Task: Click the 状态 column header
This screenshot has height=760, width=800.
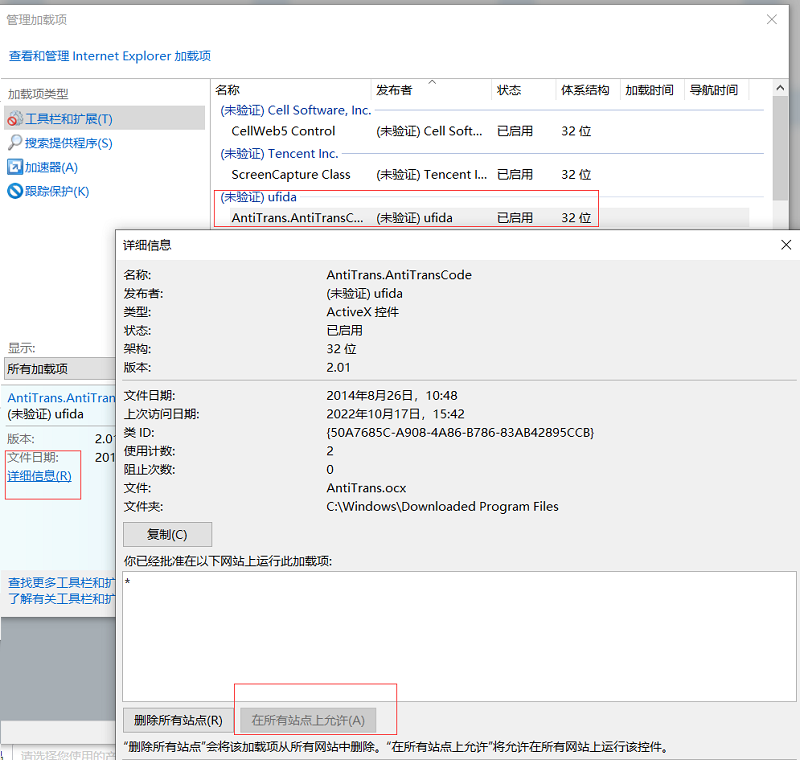Action: click(522, 90)
